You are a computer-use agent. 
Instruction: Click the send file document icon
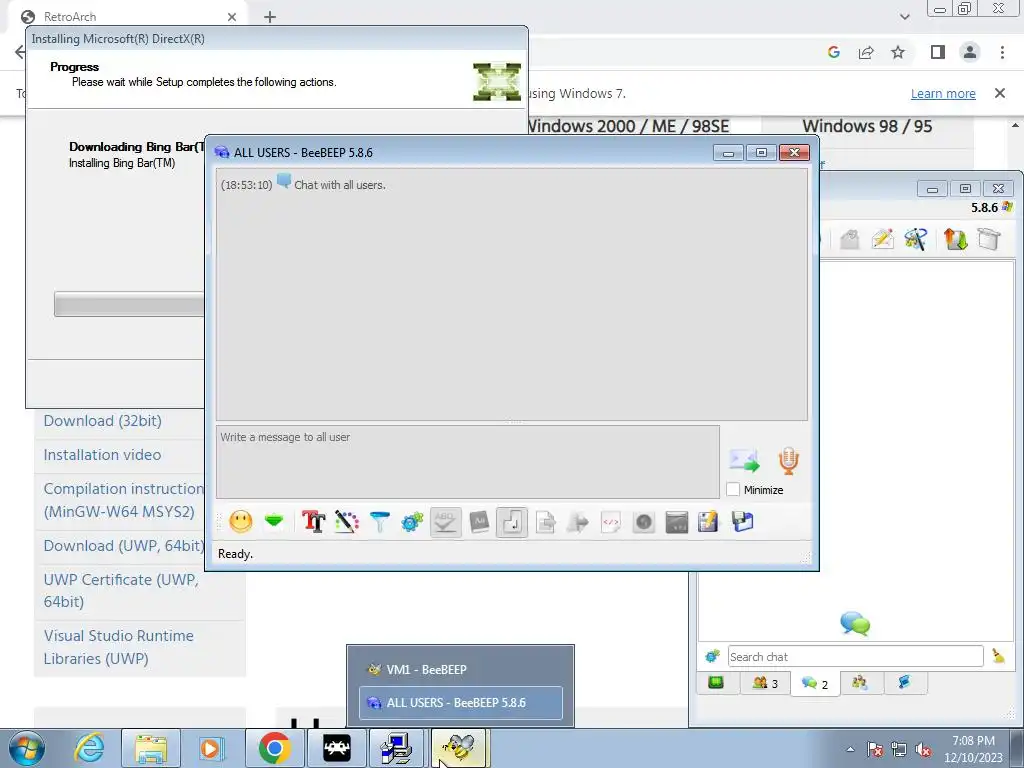coord(545,522)
